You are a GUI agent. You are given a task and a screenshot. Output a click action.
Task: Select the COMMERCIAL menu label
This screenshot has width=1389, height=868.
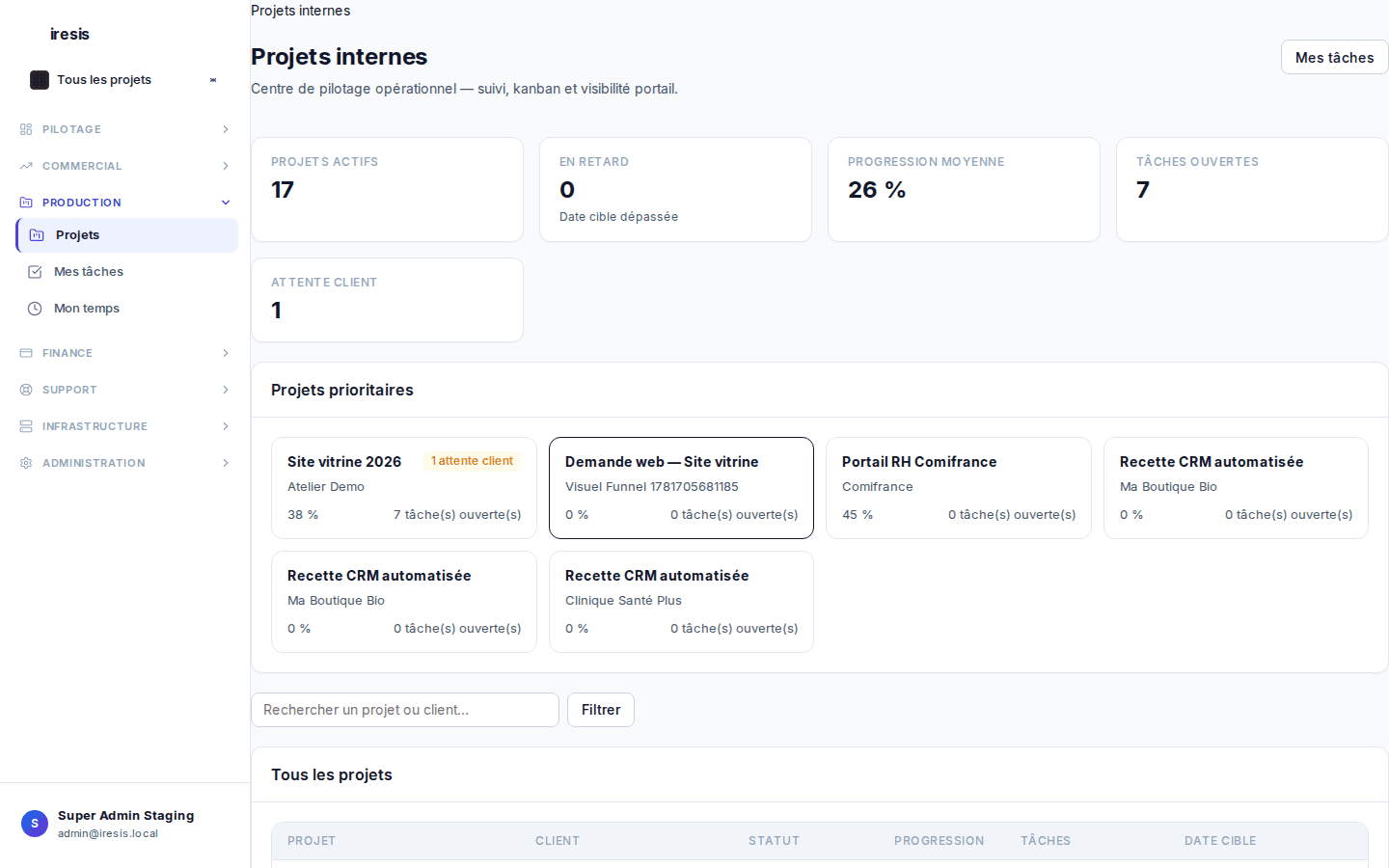click(82, 166)
